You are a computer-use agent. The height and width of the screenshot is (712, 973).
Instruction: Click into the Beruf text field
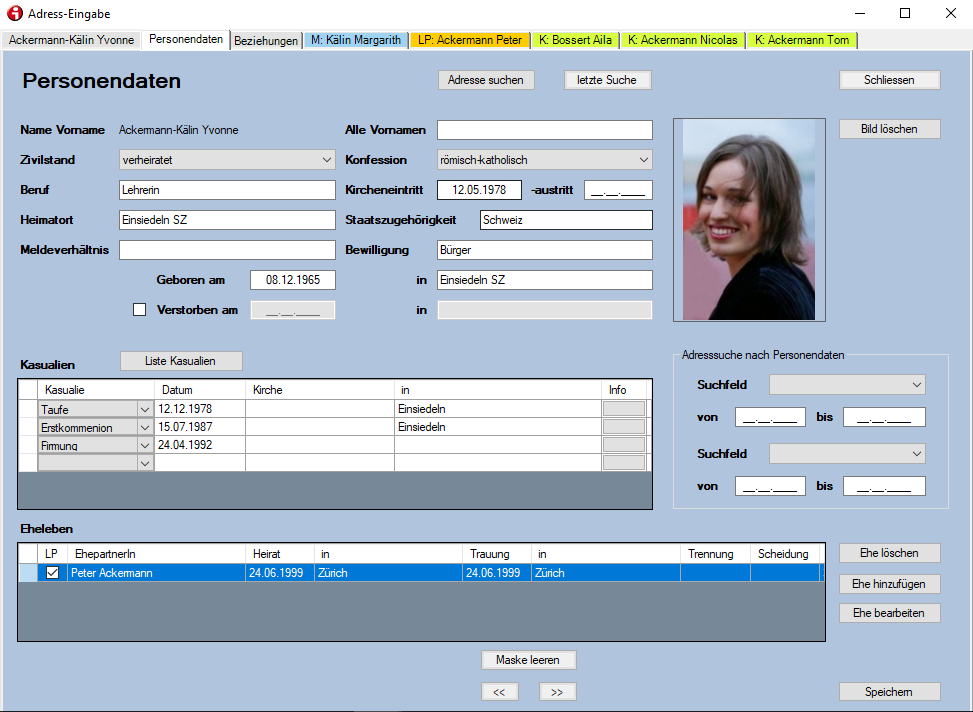[x=227, y=190]
